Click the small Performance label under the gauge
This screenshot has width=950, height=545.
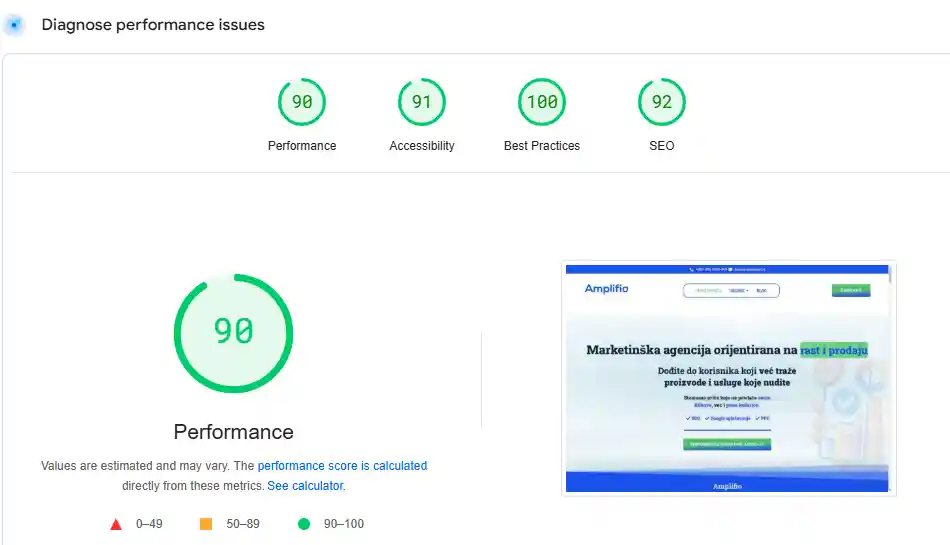coord(302,146)
